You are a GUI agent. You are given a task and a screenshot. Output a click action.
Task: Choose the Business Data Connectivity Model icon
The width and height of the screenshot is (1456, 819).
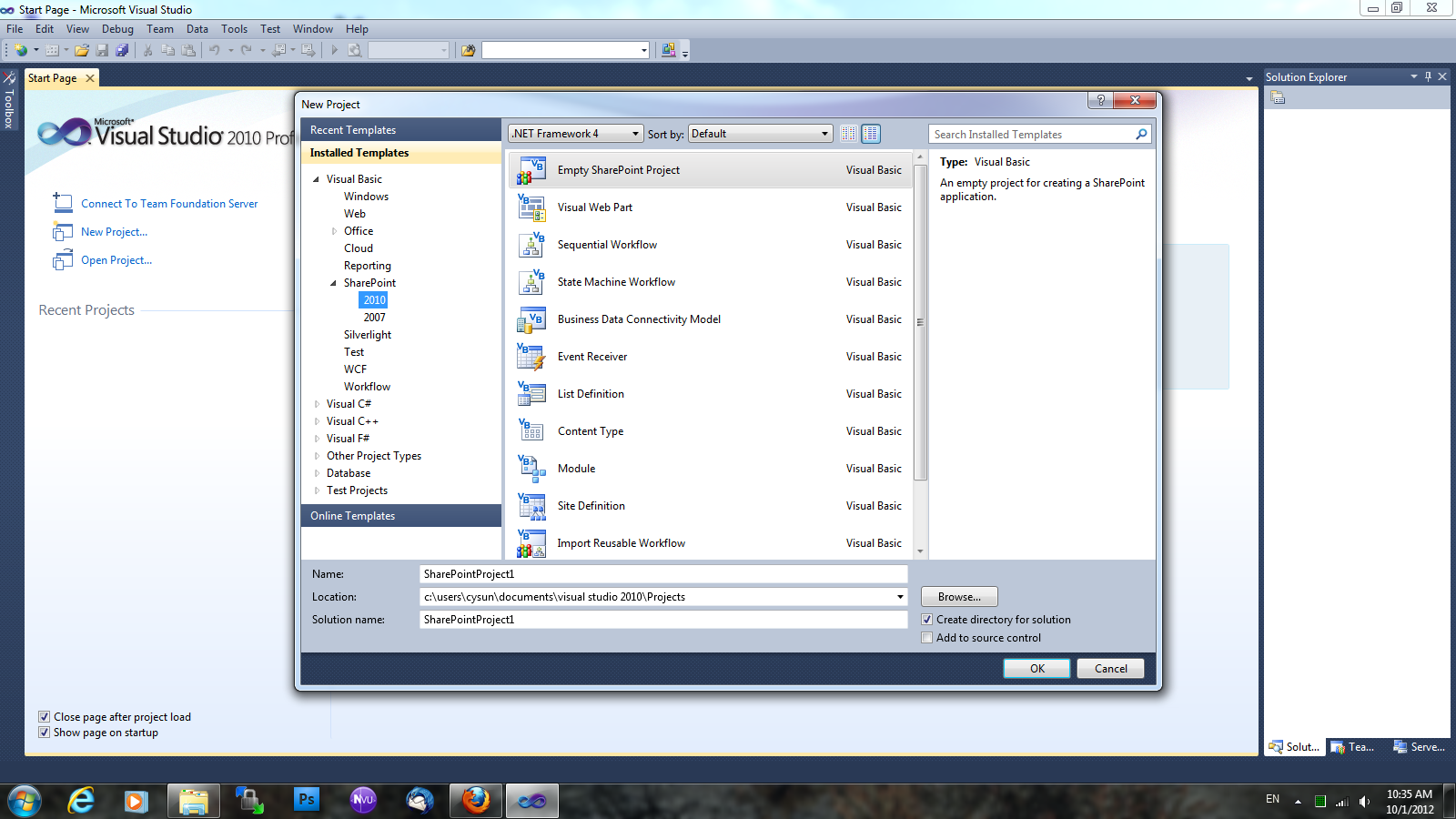[x=531, y=319]
